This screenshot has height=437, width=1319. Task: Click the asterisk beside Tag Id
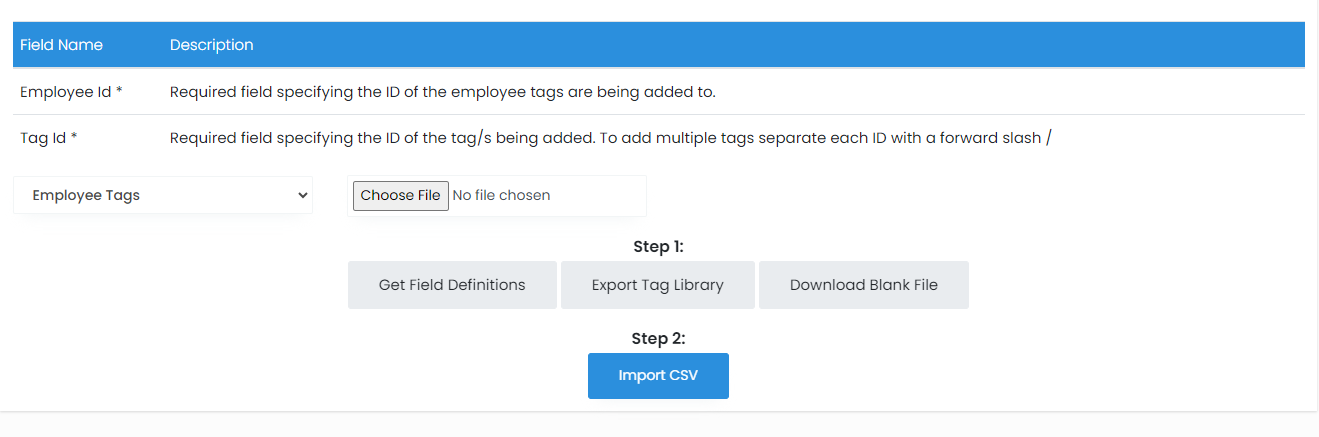74,137
